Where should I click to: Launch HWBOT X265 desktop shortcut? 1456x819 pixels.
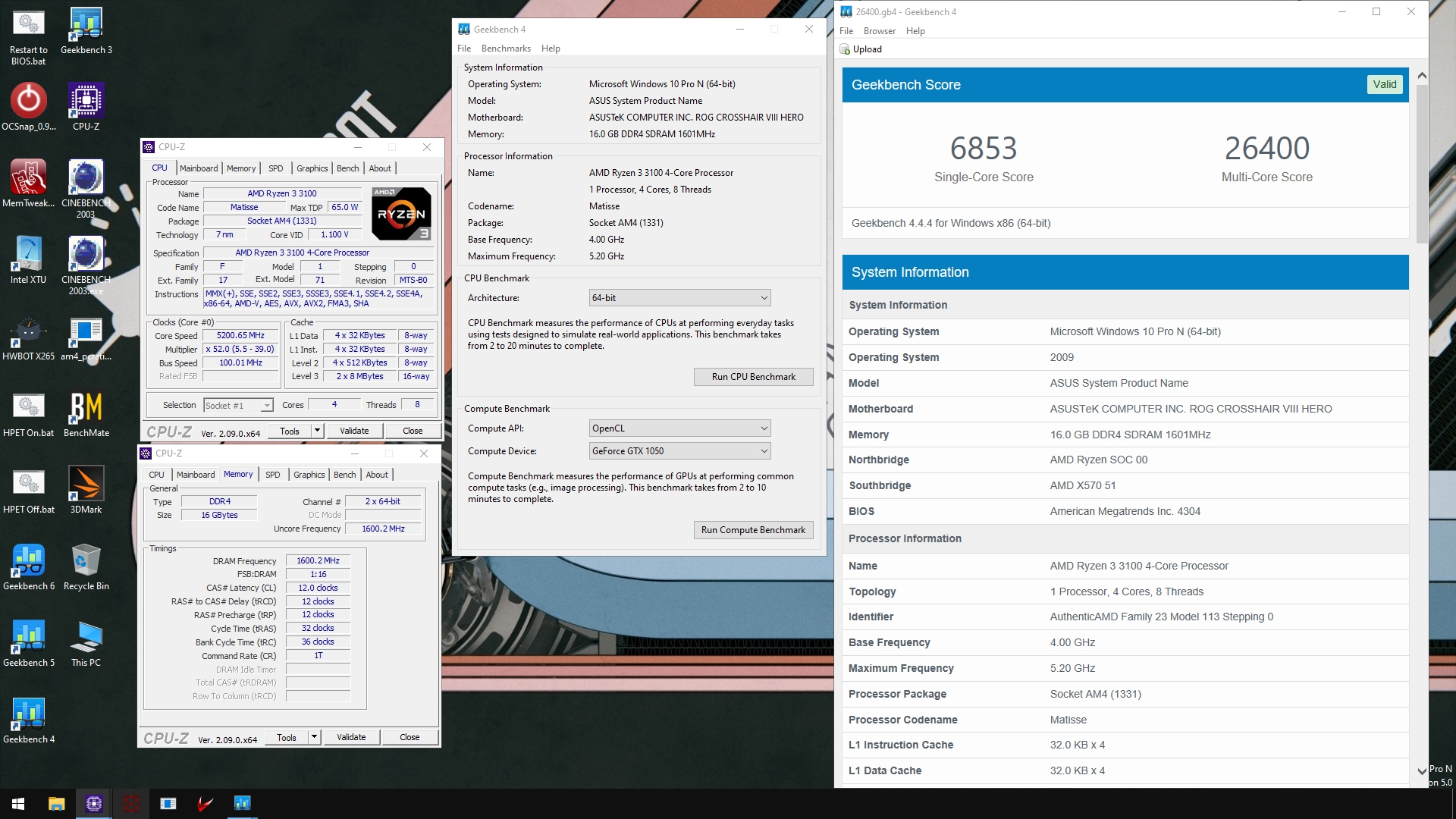[28, 337]
